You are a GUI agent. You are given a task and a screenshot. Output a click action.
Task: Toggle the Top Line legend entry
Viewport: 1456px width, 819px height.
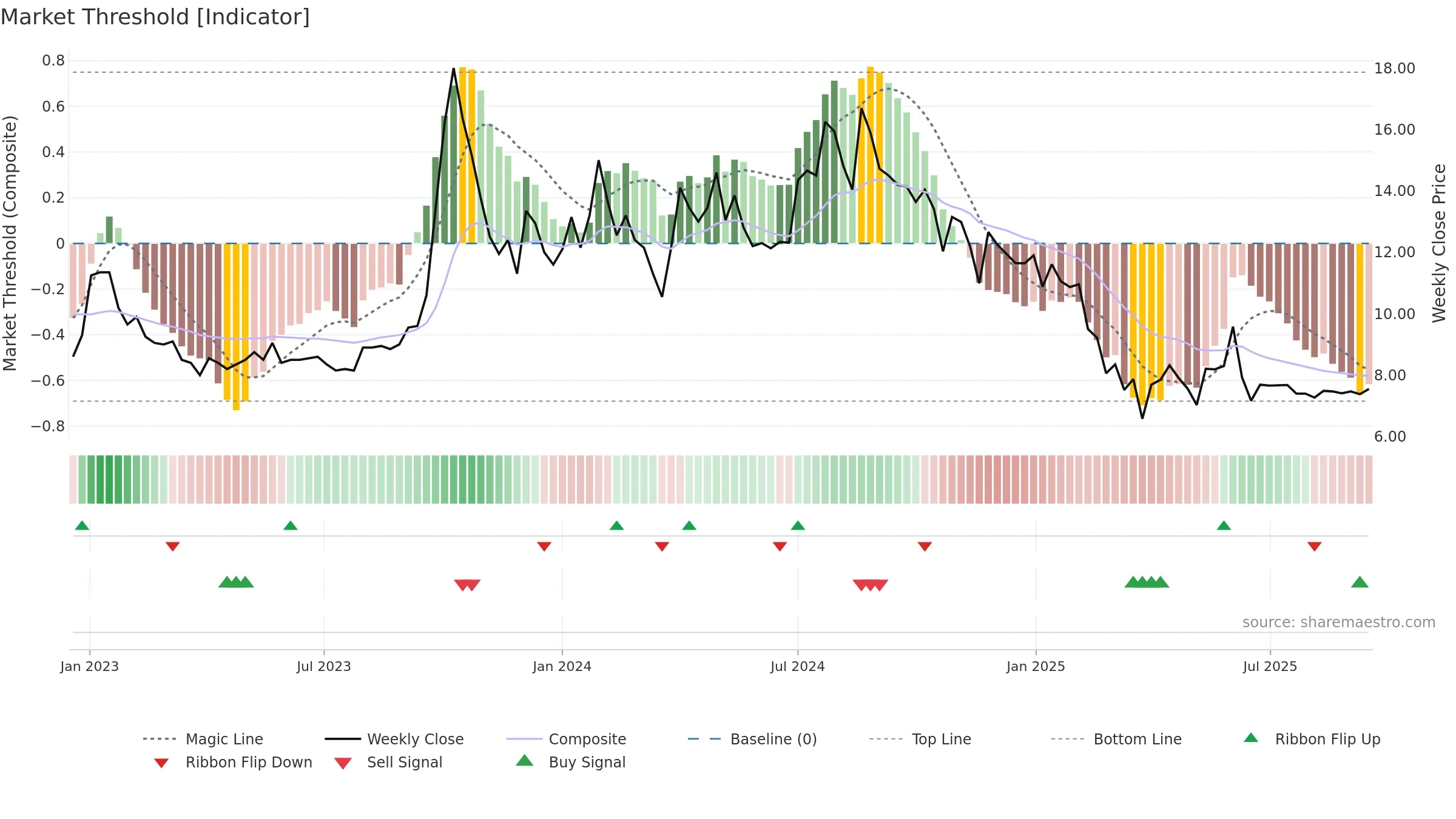click(x=920, y=739)
